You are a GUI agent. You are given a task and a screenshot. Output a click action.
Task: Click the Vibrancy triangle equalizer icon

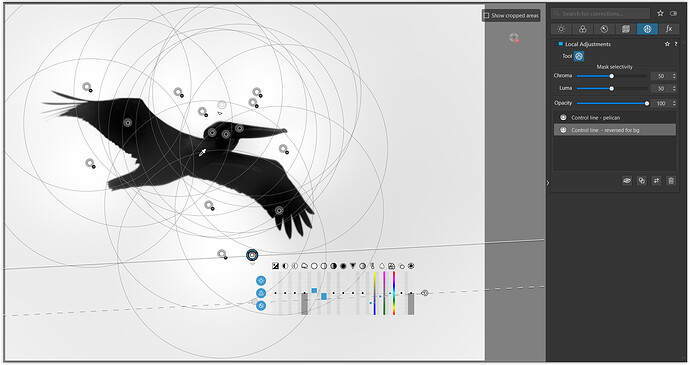353,266
